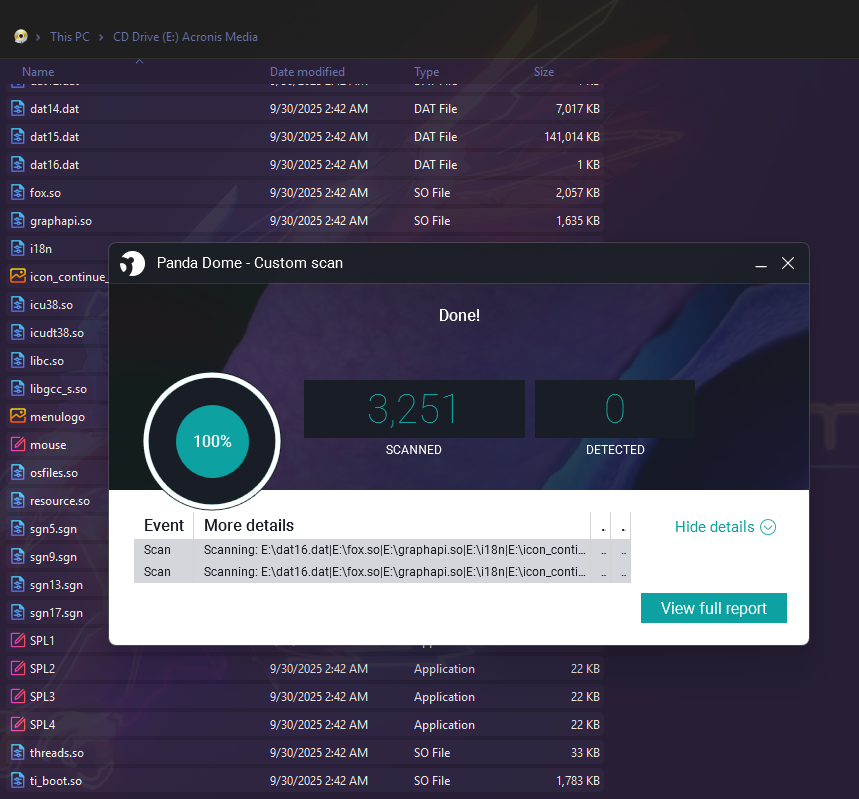Screen dimensions: 859x799
Task: Click the More details column header
Action: 249,526
